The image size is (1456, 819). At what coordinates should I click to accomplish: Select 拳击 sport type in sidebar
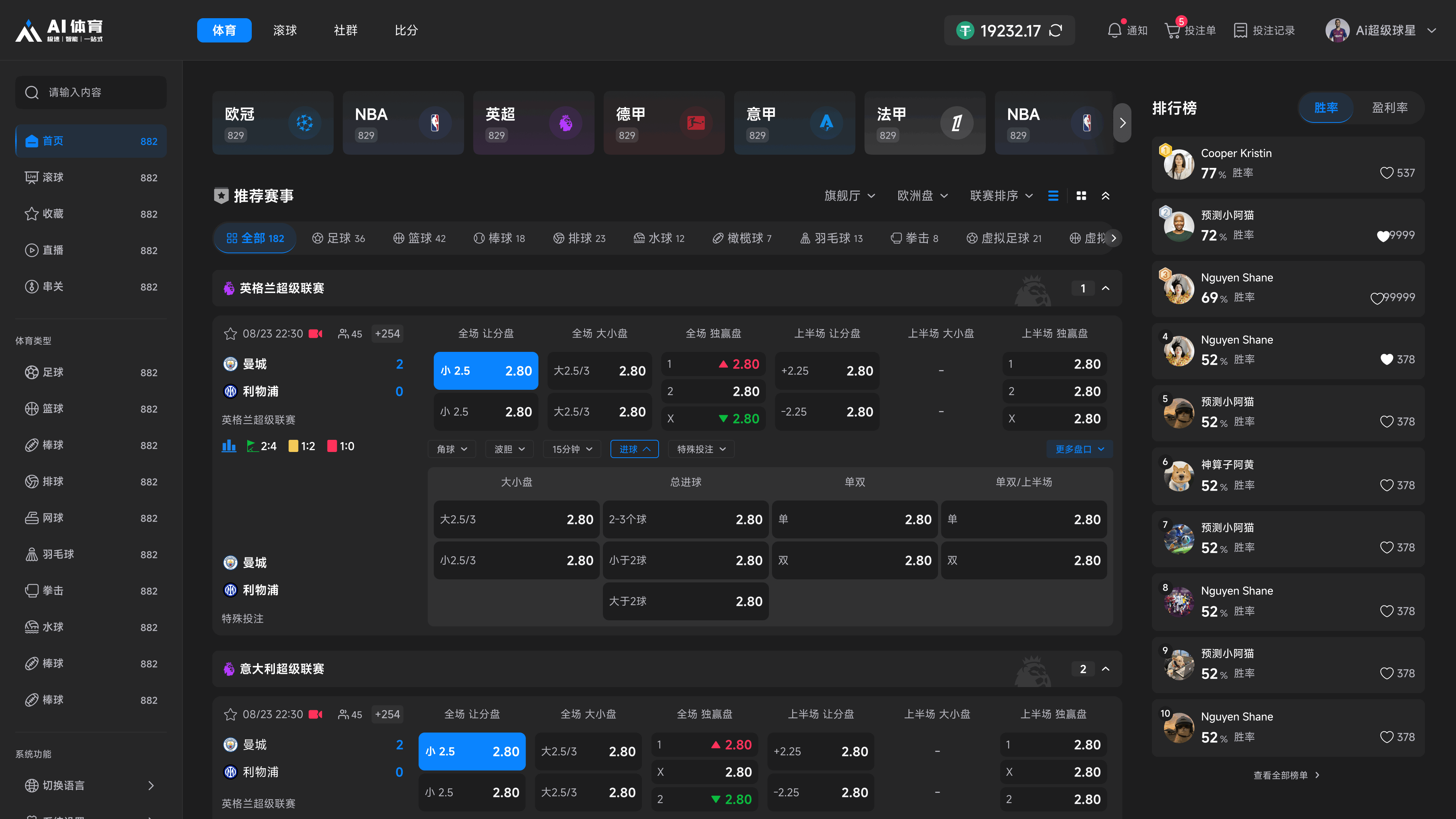(91, 591)
